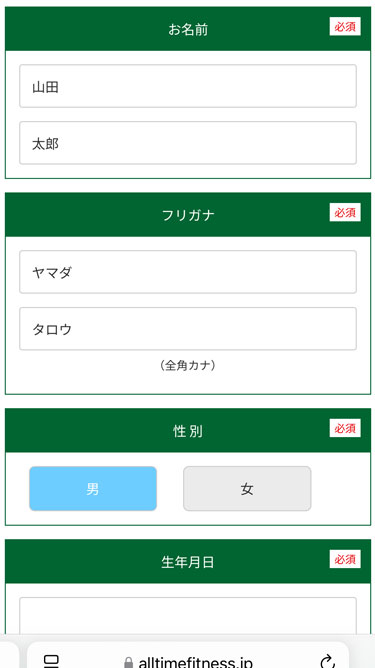
Task: Tap the 必須 badge on 性別 header
Action: pyautogui.click(x=345, y=428)
